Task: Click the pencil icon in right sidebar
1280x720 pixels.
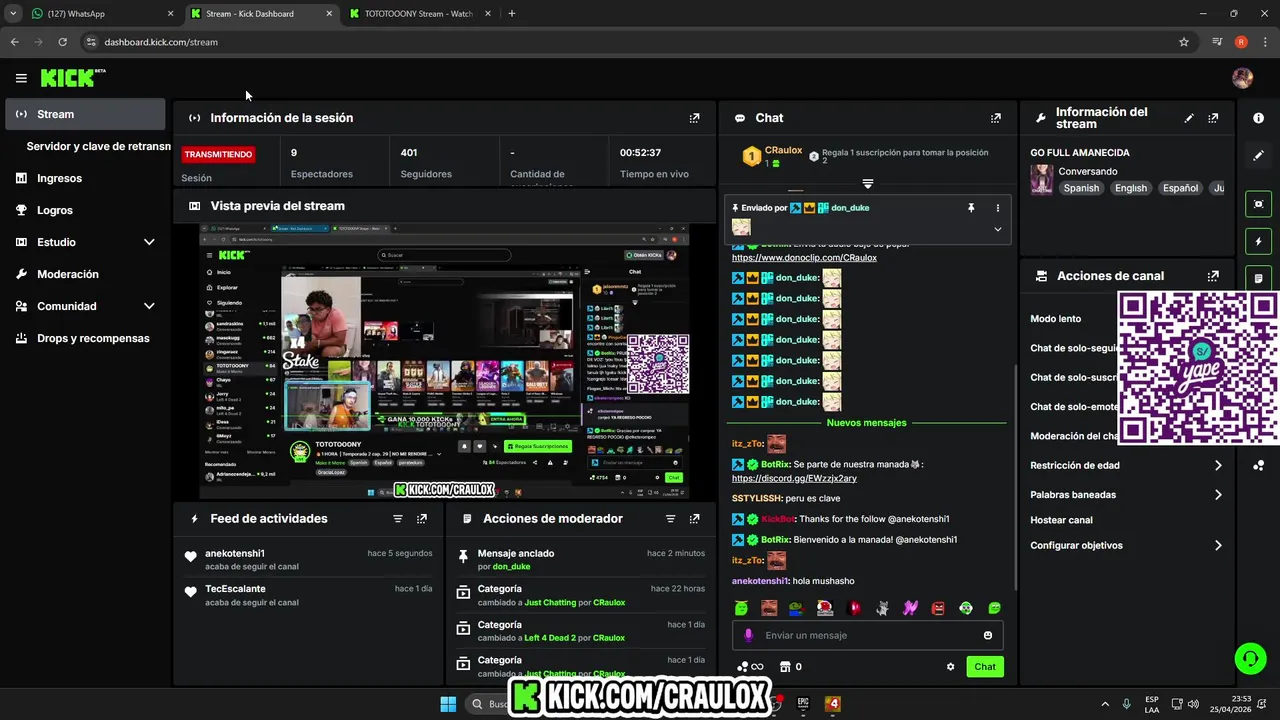Action: pyautogui.click(x=1258, y=156)
